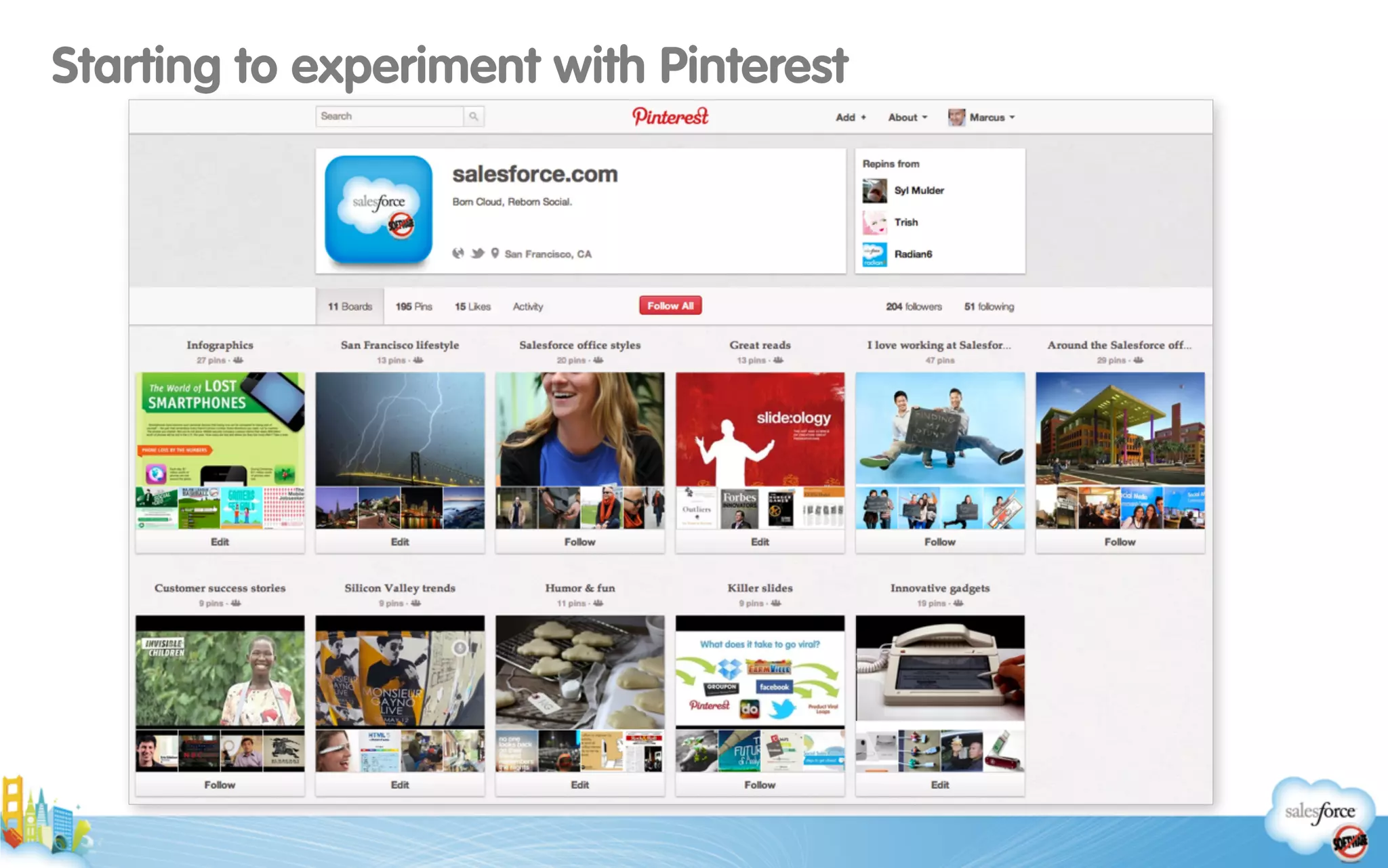1388x868 pixels.
Task: Open the Marcus account dropdown
Action: (992, 117)
